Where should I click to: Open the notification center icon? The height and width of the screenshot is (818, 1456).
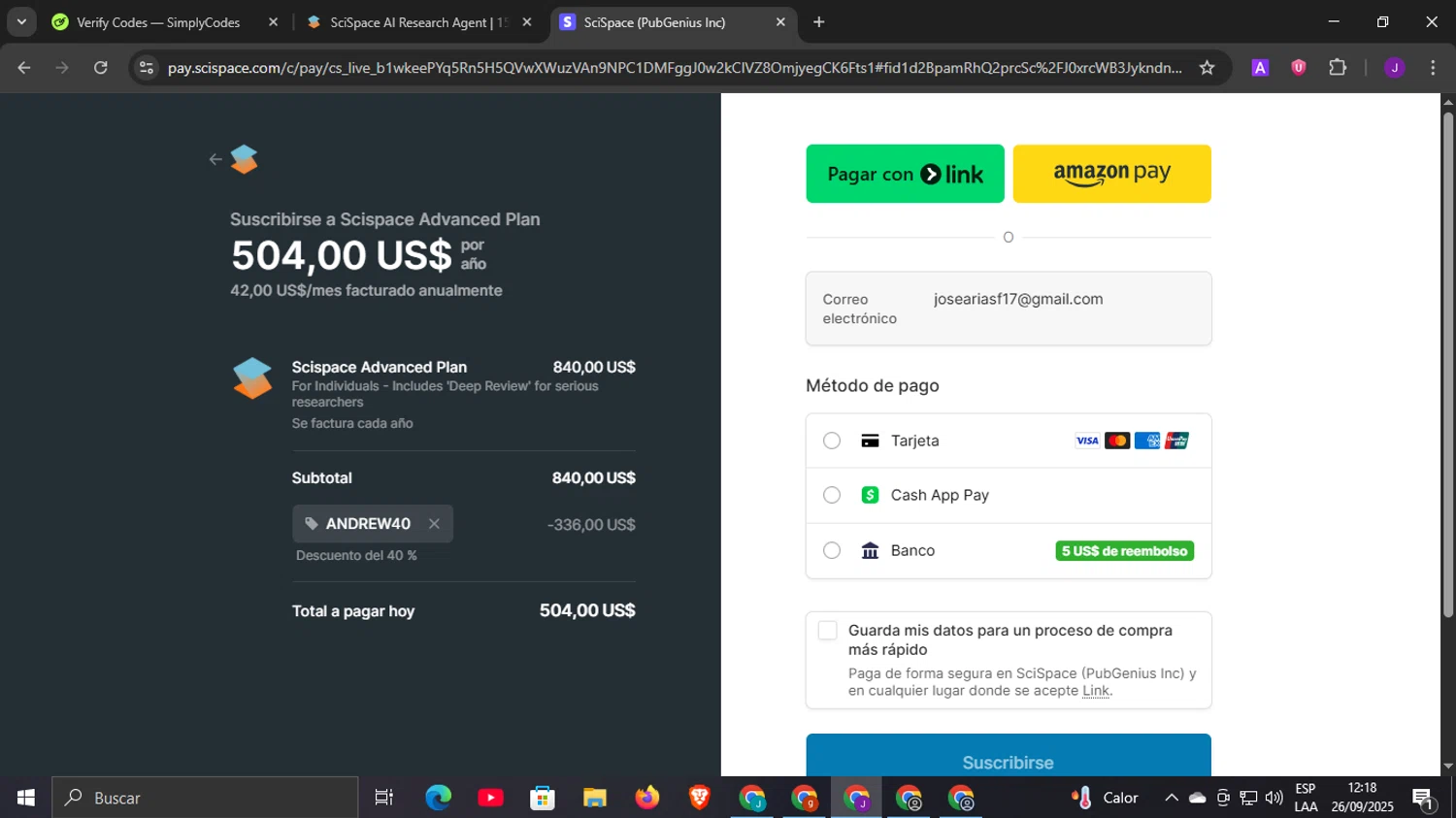[1424, 798]
